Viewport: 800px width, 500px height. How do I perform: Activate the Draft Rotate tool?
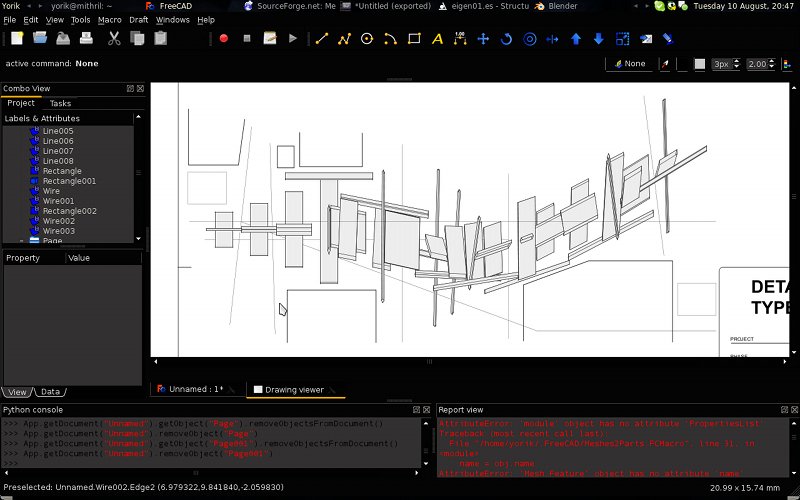[x=506, y=39]
